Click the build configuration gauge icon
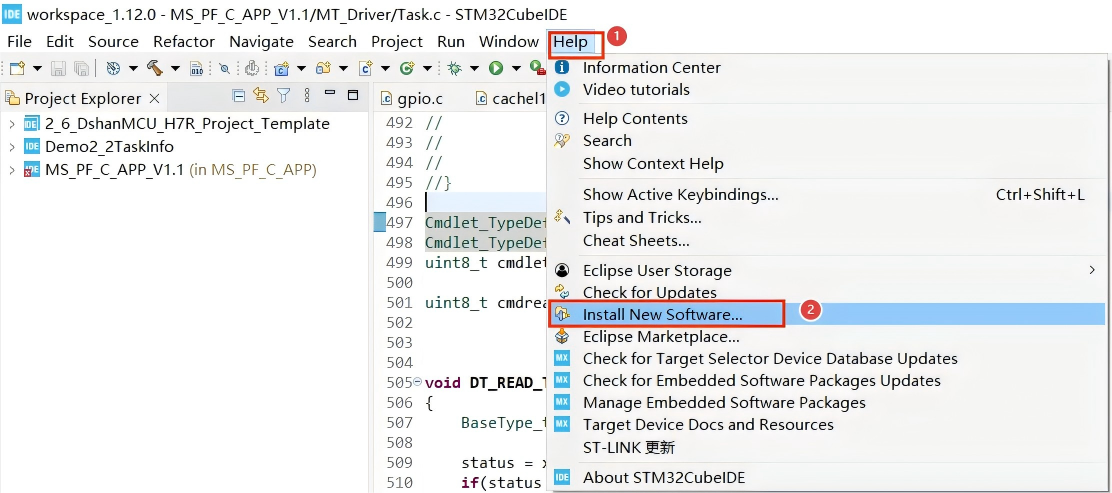This screenshot has width=1112, height=493. tap(113, 68)
